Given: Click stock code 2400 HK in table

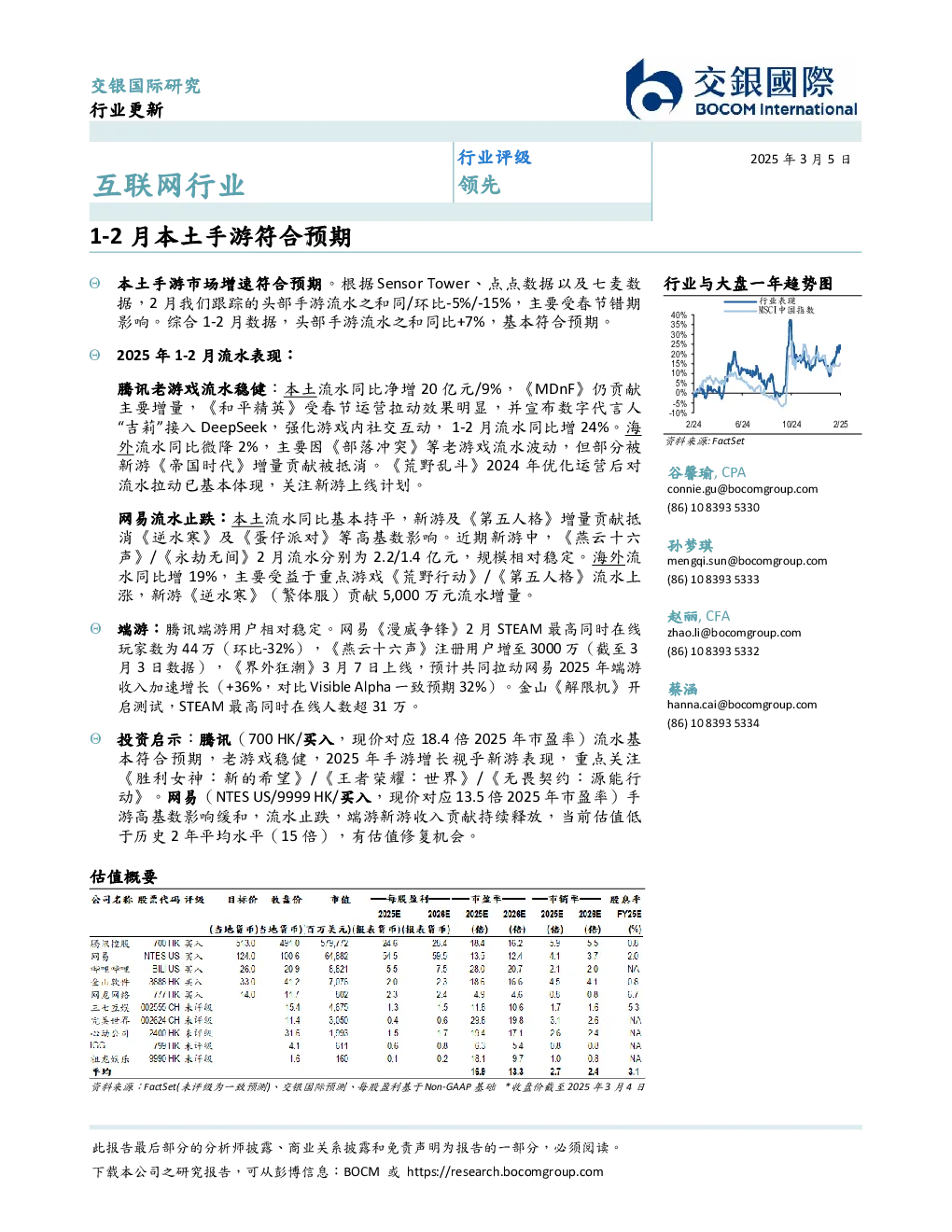Looking at the screenshot, I should pos(164,1034).
